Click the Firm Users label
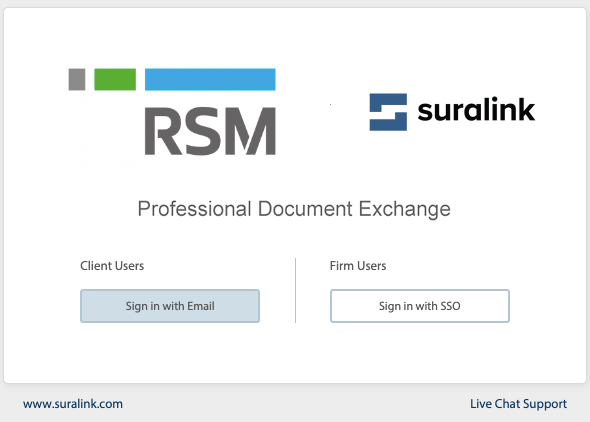The width and height of the screenshot is (590, 422). (358, 266)
